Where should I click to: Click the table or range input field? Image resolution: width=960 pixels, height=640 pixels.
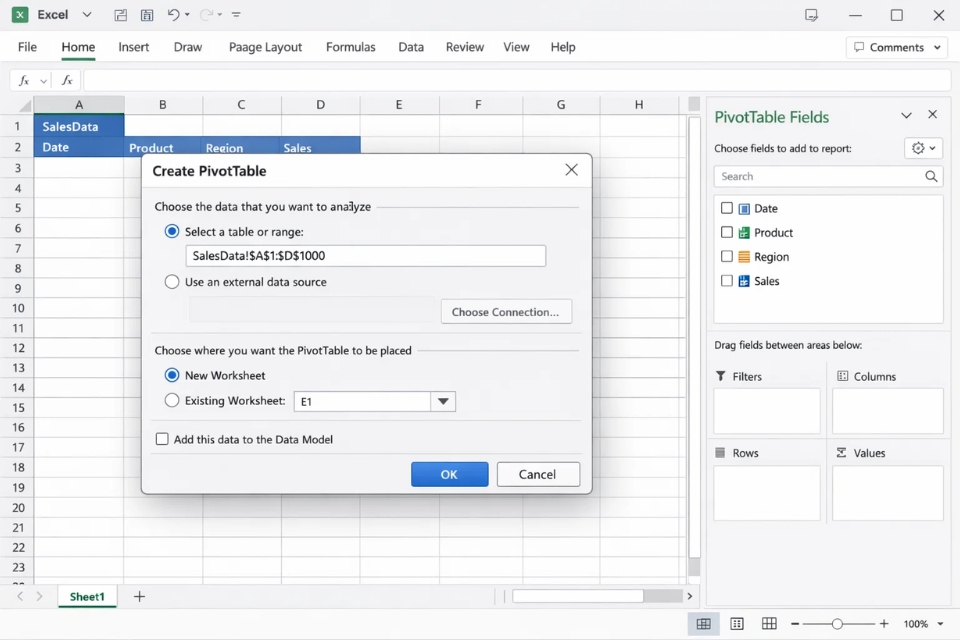pos(365,256)
